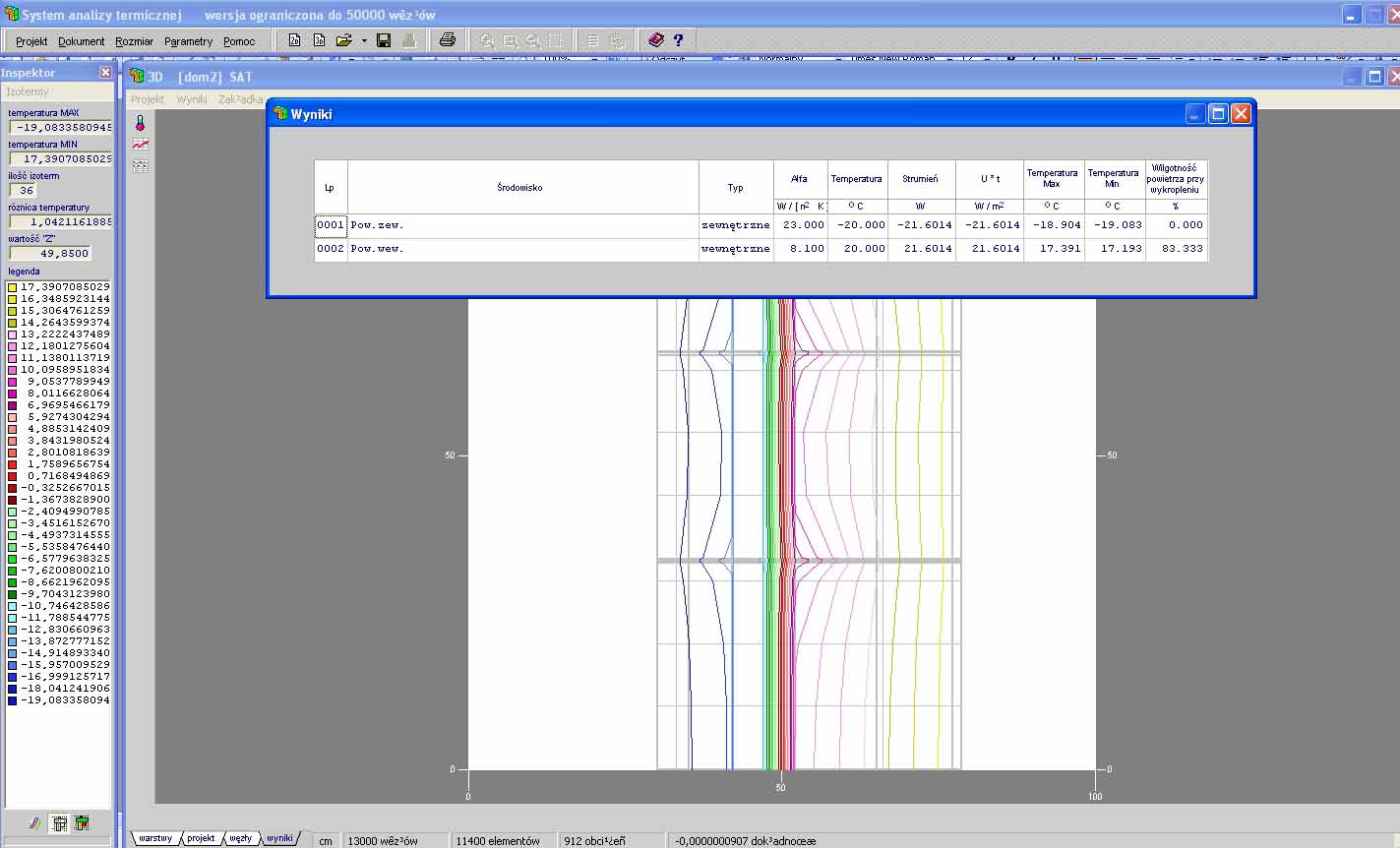Open a file with the folder icon
Viewport: 1400px width, 848px height.
point(343,40)
